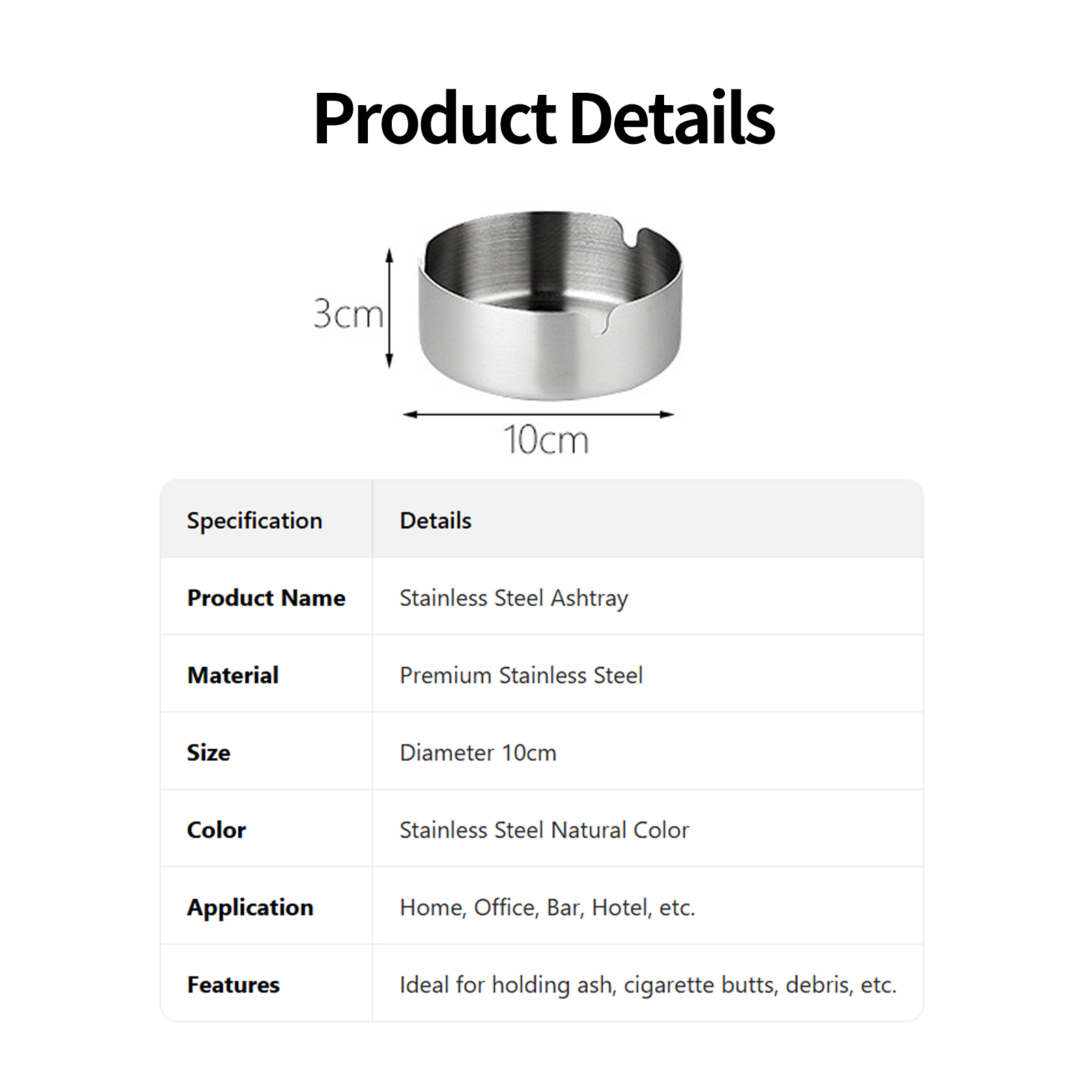Select the stainless steel ashtray image
This screenshot has height=1092, width=1092.
[550, 304]
